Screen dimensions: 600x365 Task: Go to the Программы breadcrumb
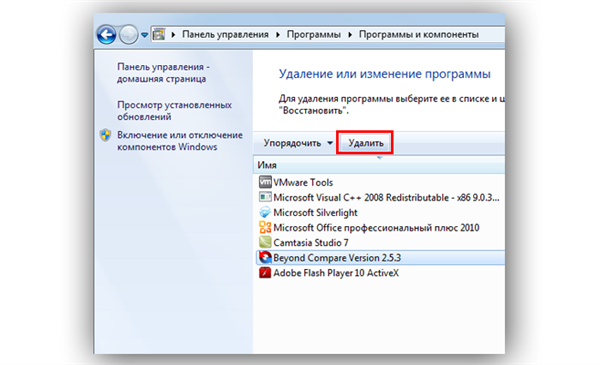[313, 34]
